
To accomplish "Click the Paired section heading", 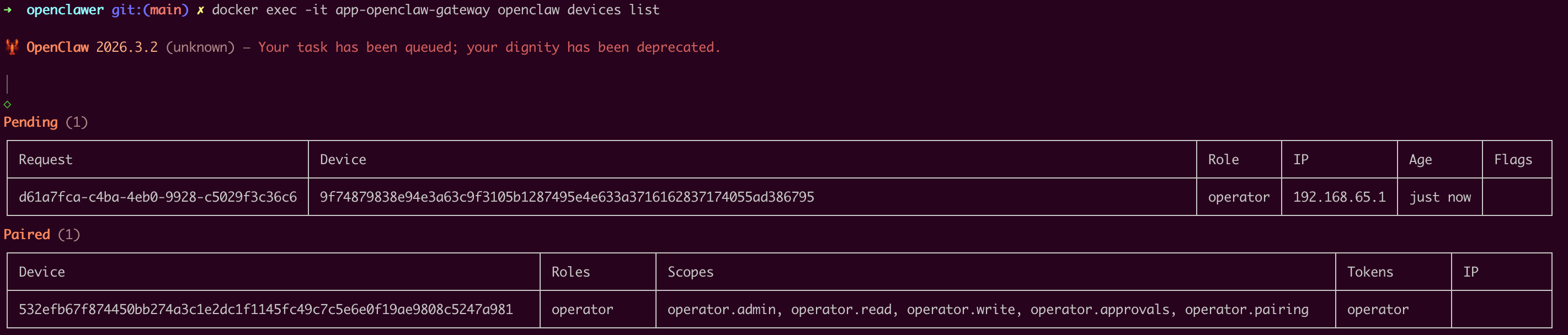I will tap(27, 235).
